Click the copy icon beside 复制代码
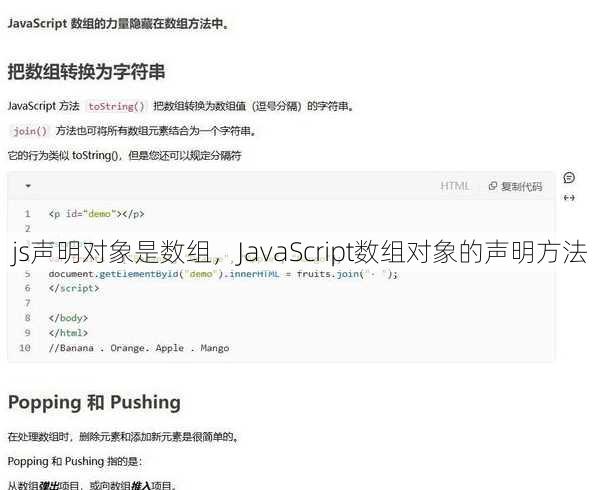 click(493, 186)
